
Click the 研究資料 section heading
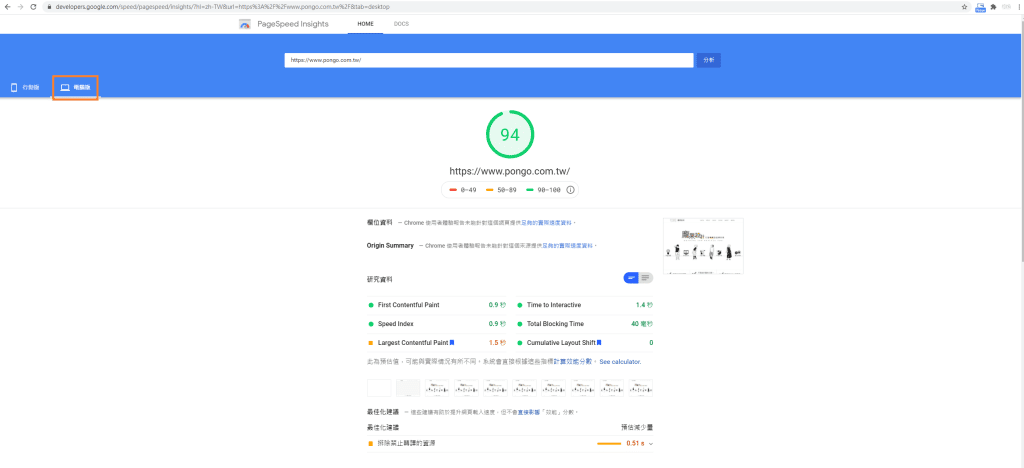pyautogui.click(x=380, y=279)
